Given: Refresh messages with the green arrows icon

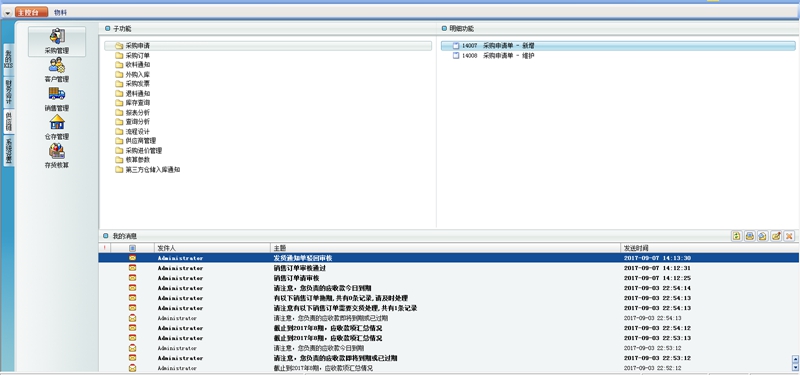Looking at the screenshot, I should pyautogui.click(x=736, y=236).
